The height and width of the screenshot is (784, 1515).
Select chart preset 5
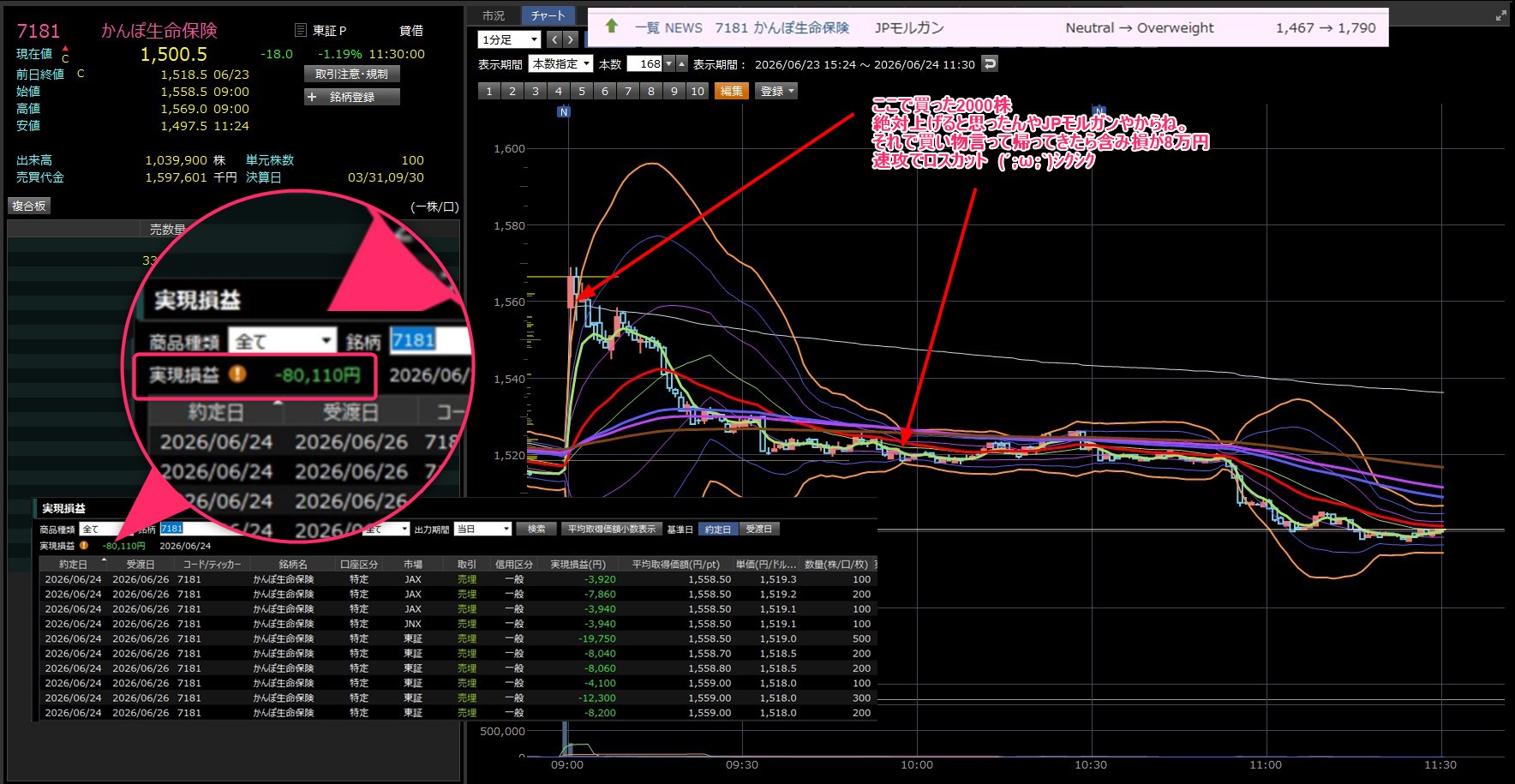click(582, 91)
